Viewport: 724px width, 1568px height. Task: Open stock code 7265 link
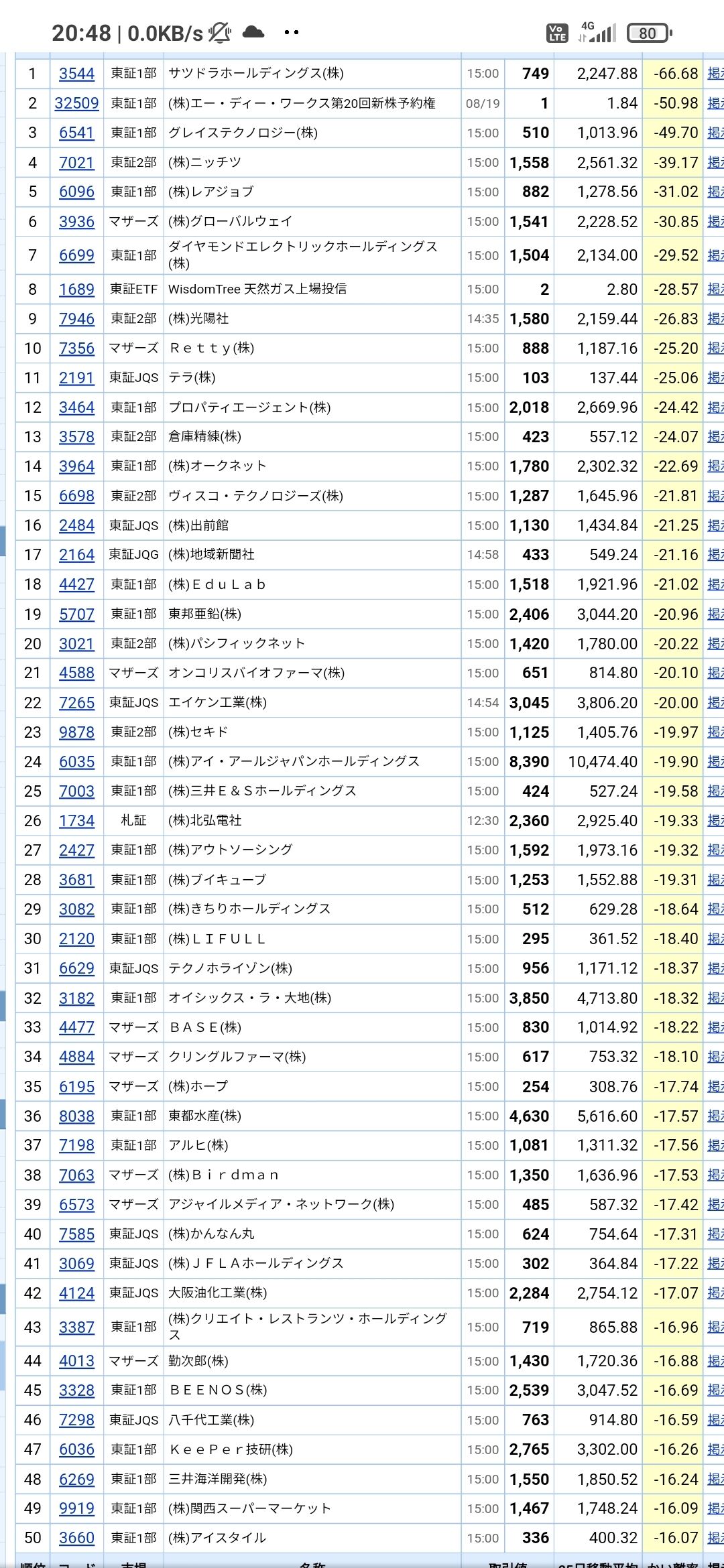(76, 703)
